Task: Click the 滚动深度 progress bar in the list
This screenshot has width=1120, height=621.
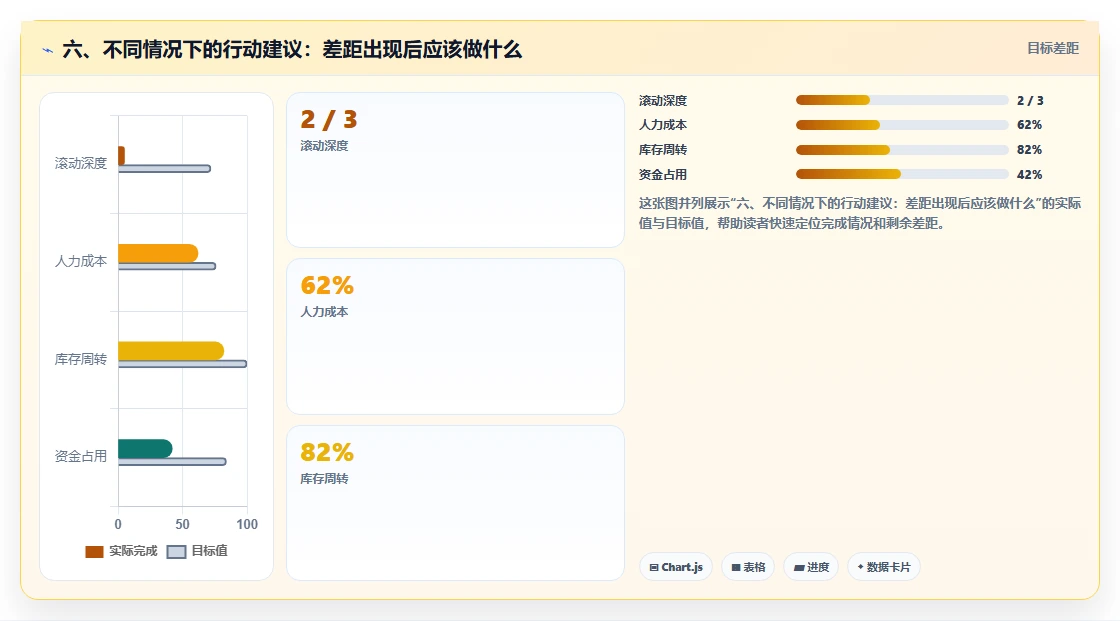Action: (x=902, y=100)
